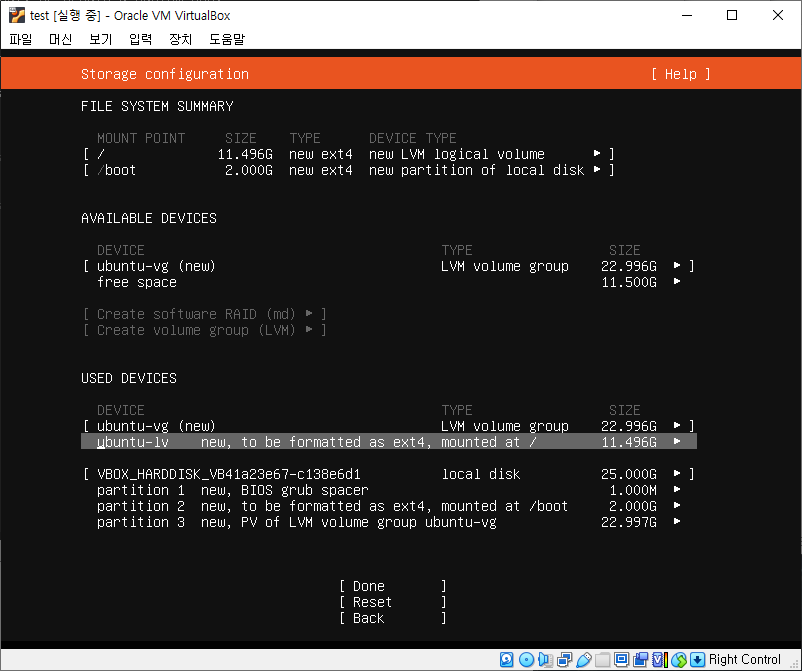The height and width of the screenshot is (671, 802).
Task: Minimize the VirtualBox window
Action: 687,15
